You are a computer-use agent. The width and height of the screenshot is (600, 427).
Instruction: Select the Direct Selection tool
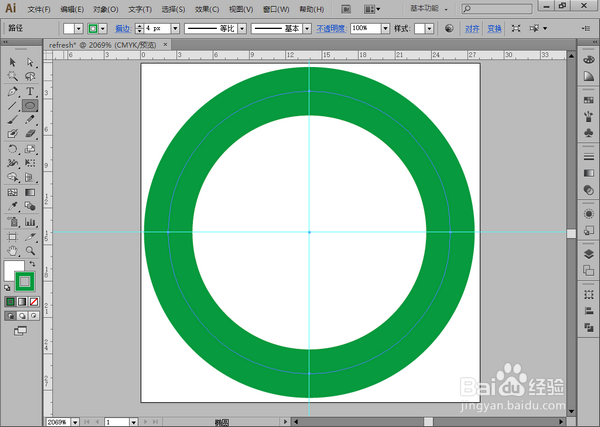click(x=30, y=62)
